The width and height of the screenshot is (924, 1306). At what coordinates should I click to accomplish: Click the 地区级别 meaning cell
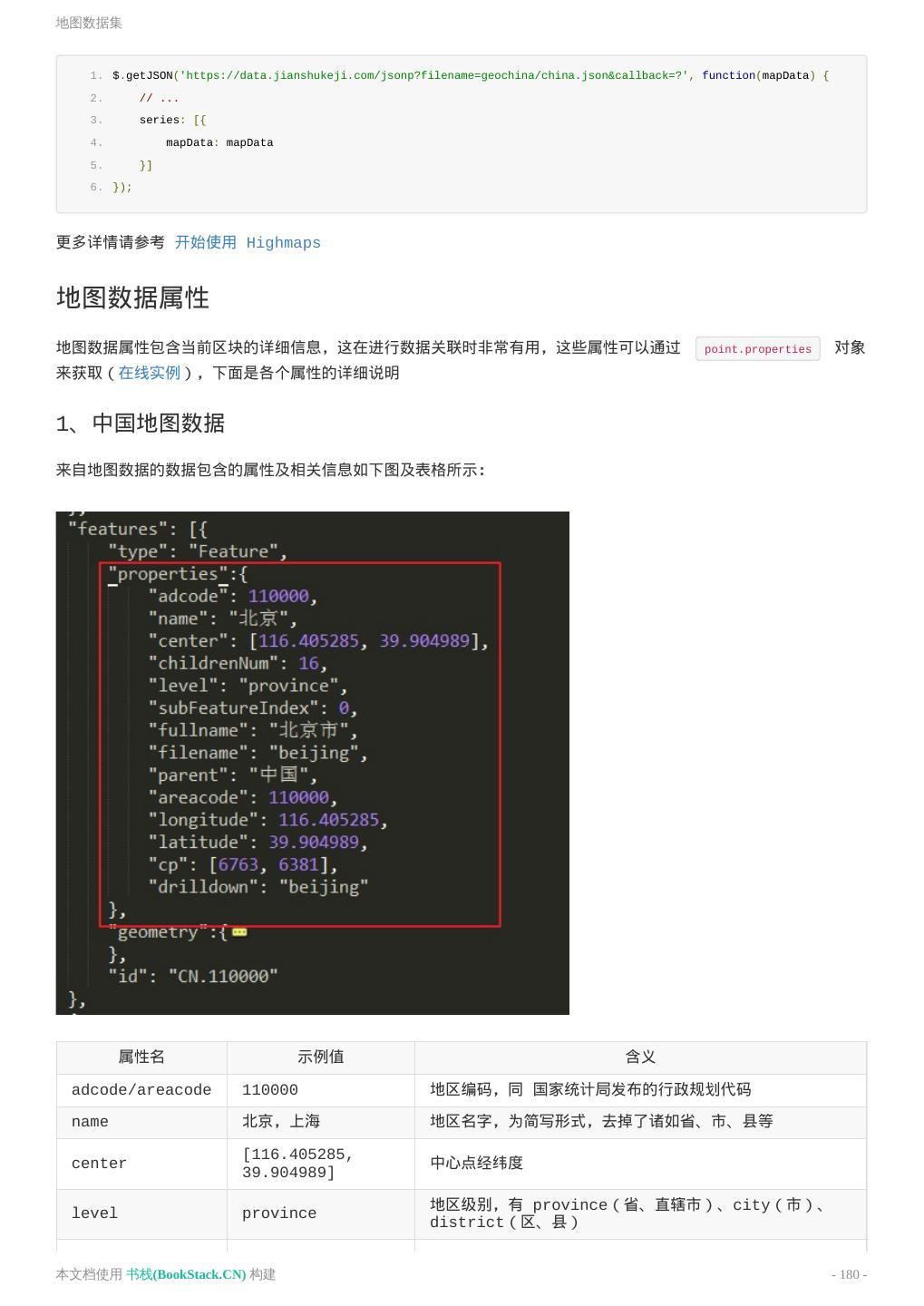(x=640, y=1213)
